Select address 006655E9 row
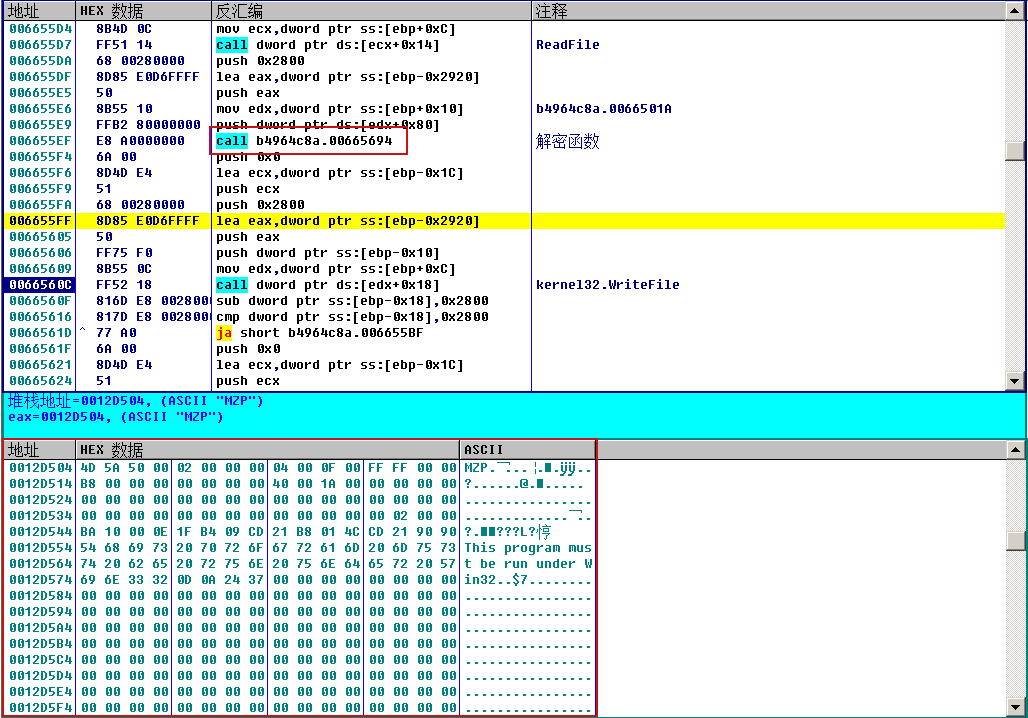This screenshot has width=1028, height=718. [x=504, y=125]
